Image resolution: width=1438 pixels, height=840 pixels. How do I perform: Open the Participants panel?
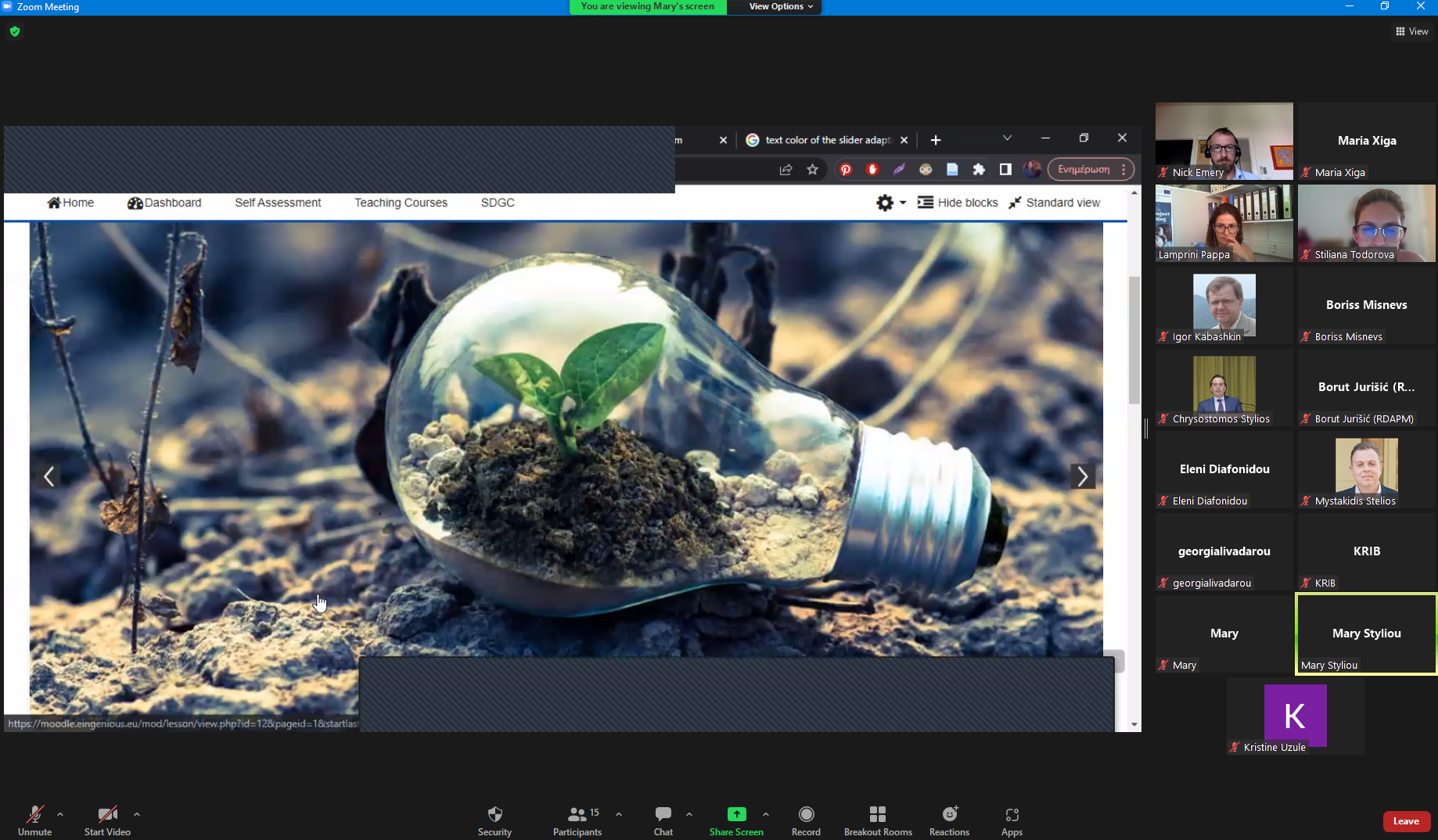(x=577, y=820)
